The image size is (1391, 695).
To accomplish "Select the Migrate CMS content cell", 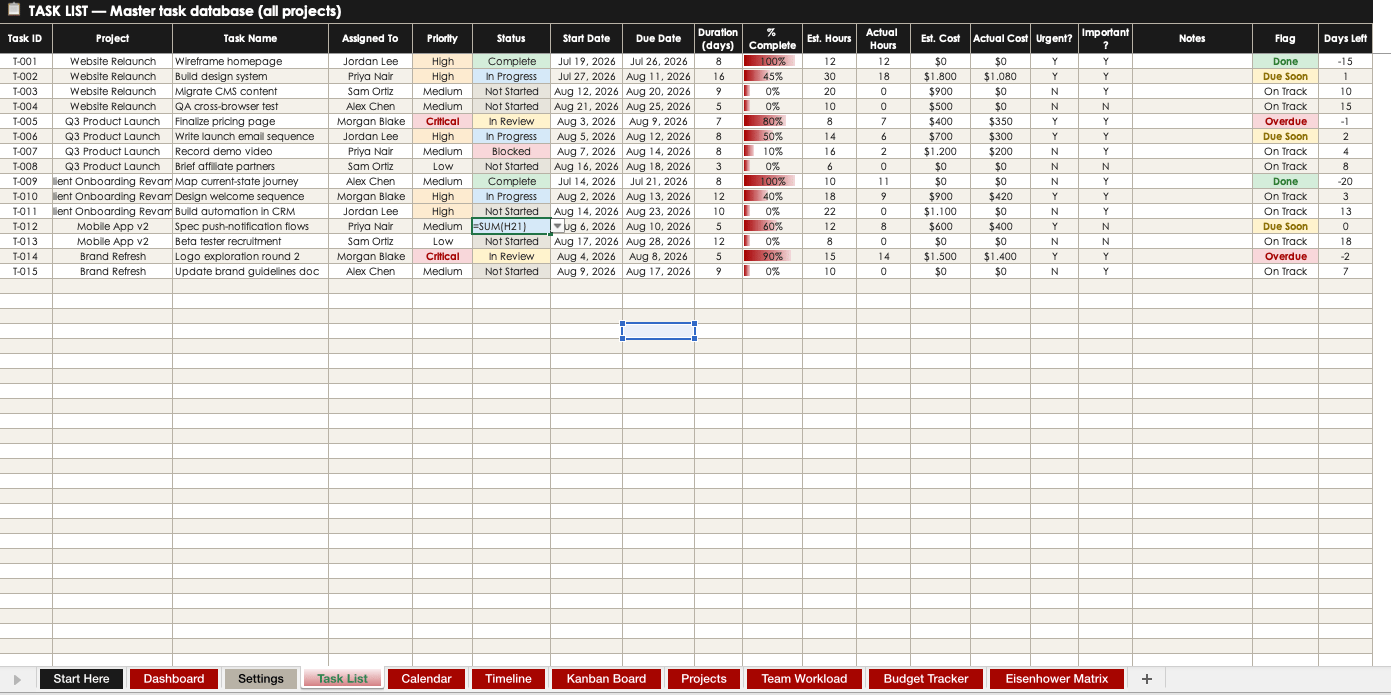I will 250,92.
